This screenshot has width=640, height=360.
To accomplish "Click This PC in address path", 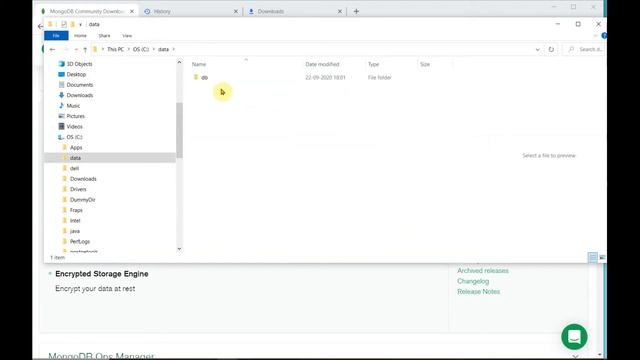I will coord(116,49).
